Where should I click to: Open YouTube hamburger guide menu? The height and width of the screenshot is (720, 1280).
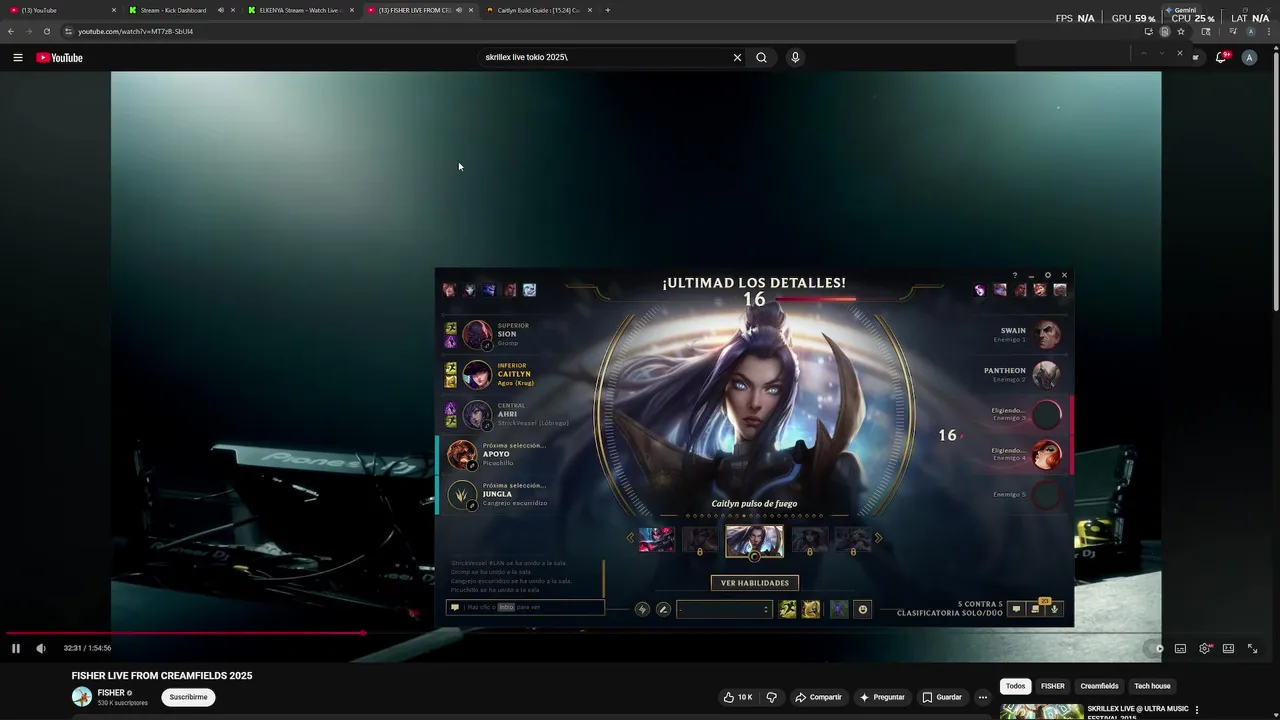(x=17, y=57)
